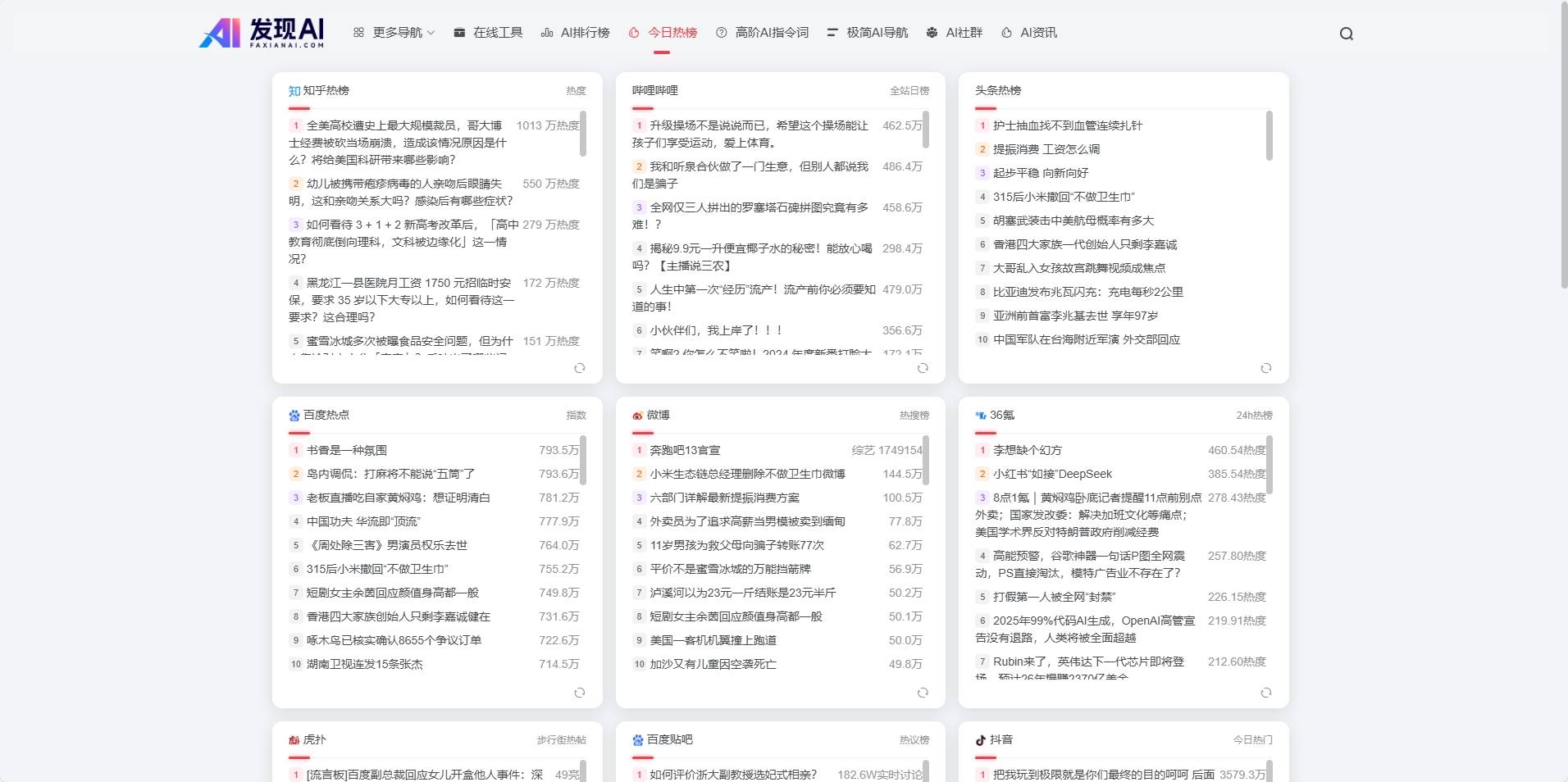Open the AI社群 page
The width and height of the screenshot is (1568, 782).
coord(954,33)
